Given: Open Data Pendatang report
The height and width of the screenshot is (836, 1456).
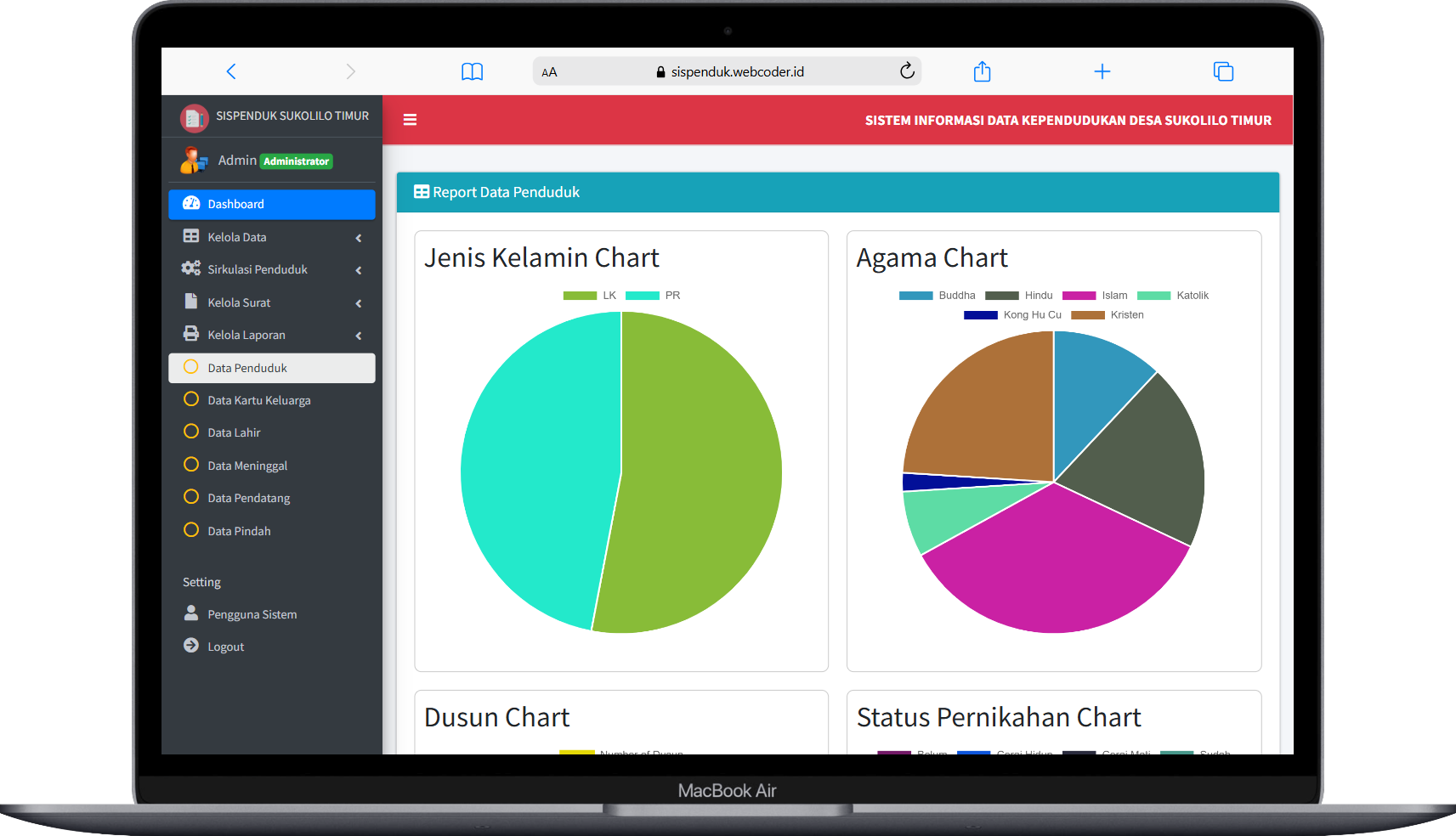Looking at the screenshot, I should click(x=272, y=498).
